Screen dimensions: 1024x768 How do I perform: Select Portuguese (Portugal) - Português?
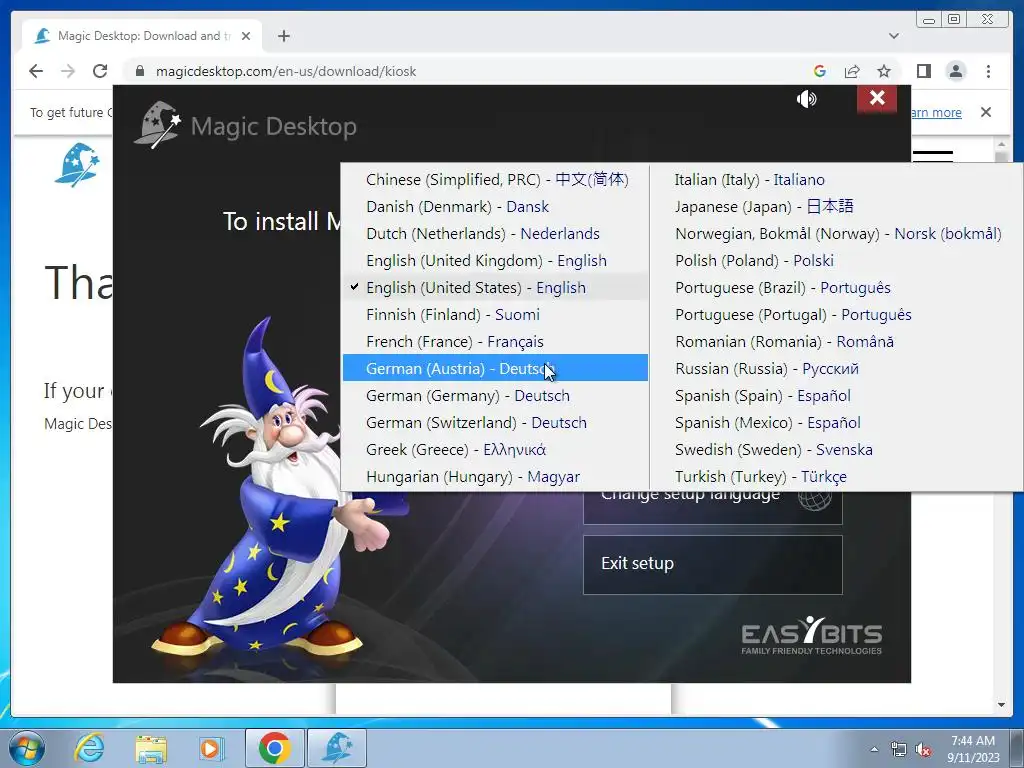coord(837,314)
